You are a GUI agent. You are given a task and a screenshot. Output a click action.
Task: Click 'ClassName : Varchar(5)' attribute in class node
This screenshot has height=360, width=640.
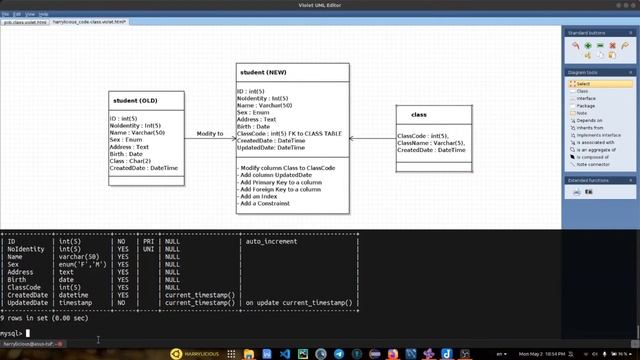[x=431, y=143]
